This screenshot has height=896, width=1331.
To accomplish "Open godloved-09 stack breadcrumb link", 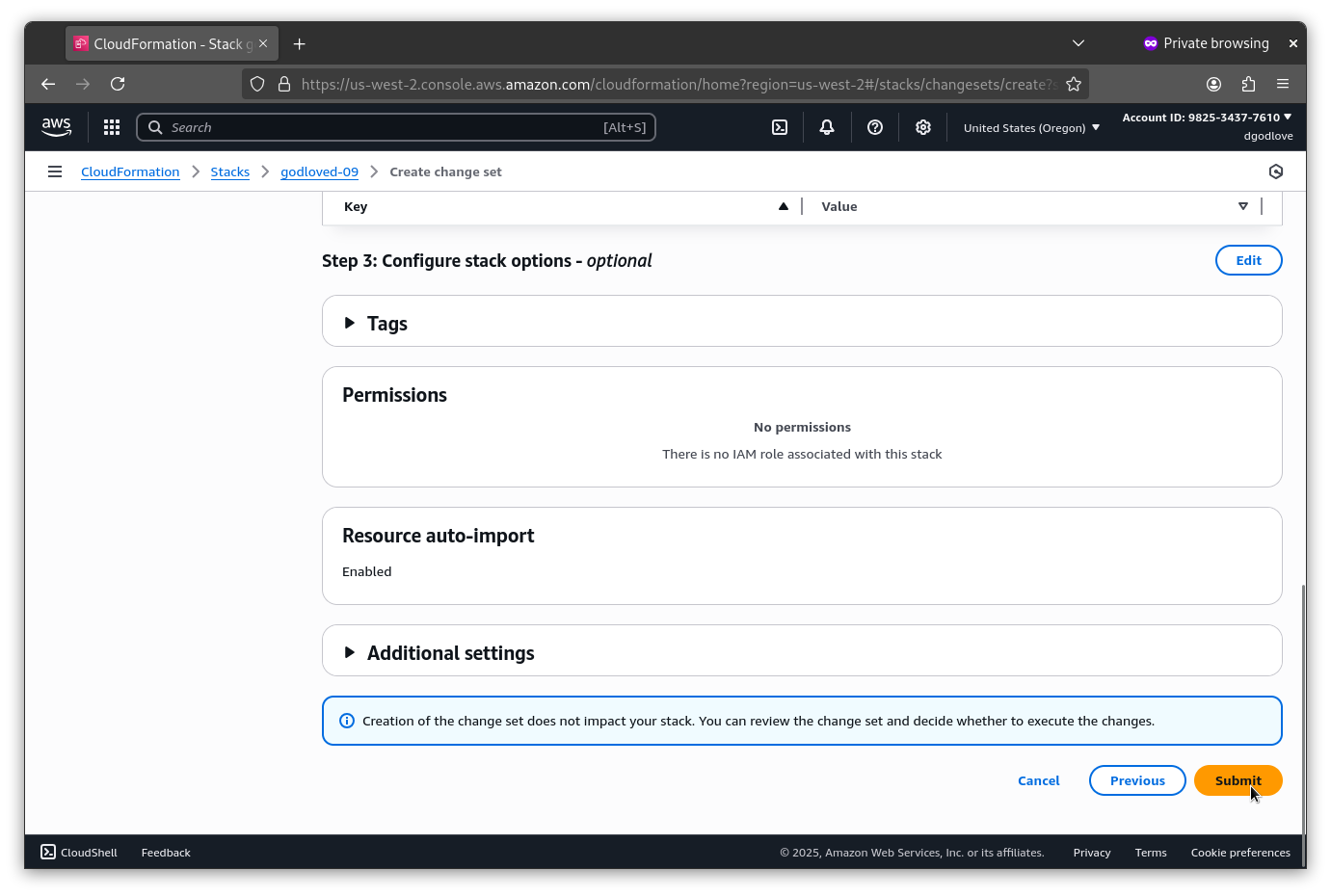I will [319, 171].
